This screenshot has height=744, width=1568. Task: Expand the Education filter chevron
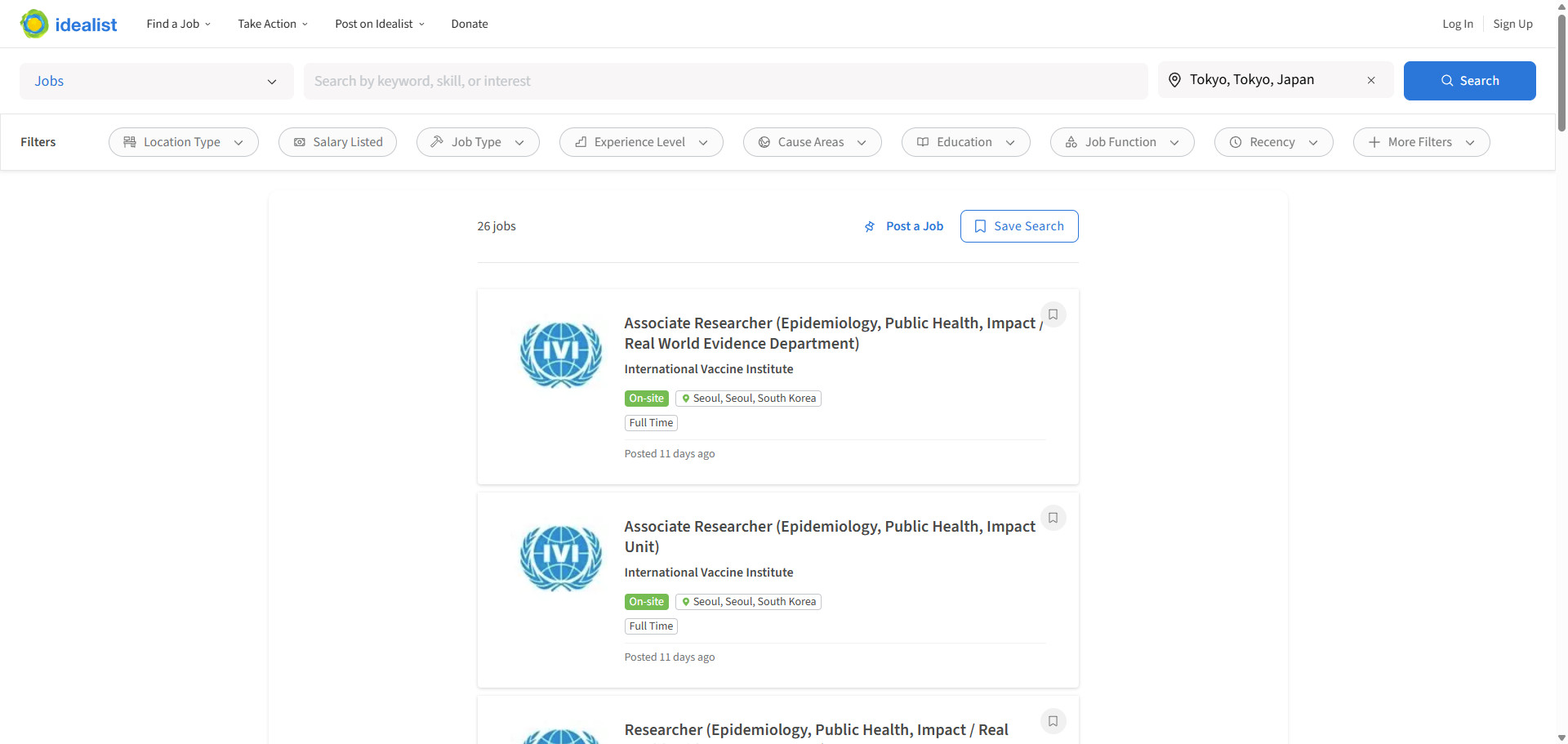(1010, 142)
